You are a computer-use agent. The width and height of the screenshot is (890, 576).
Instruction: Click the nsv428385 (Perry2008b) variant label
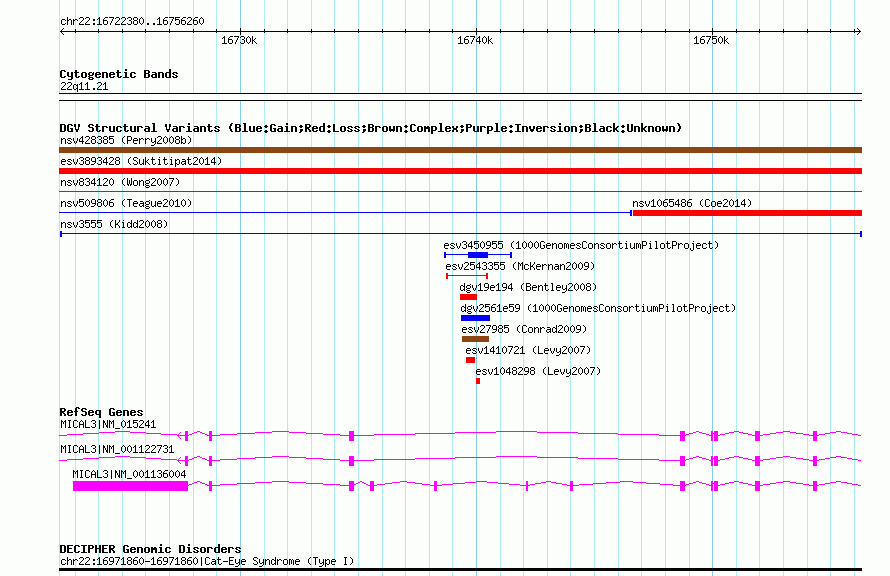126,140
